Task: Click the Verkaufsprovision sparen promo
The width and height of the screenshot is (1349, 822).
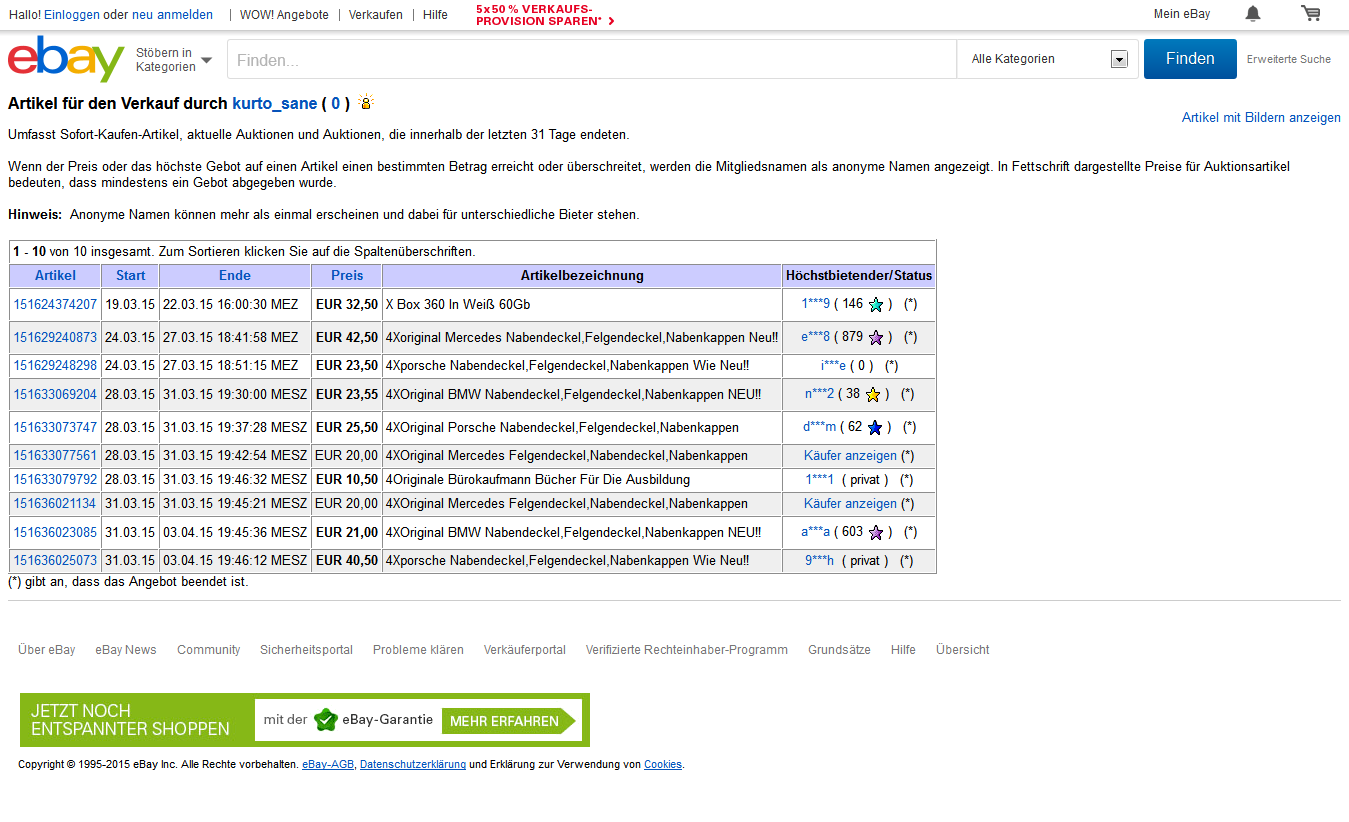Action: click(x=545, y=14)
